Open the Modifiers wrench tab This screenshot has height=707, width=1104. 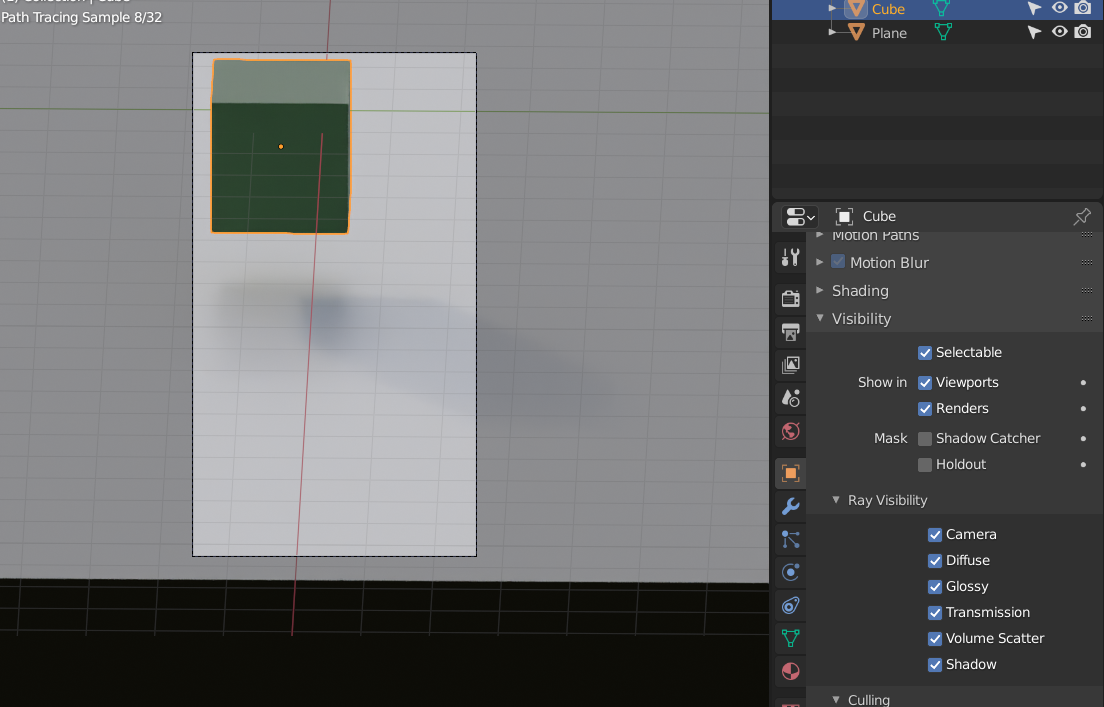[790, 506]
